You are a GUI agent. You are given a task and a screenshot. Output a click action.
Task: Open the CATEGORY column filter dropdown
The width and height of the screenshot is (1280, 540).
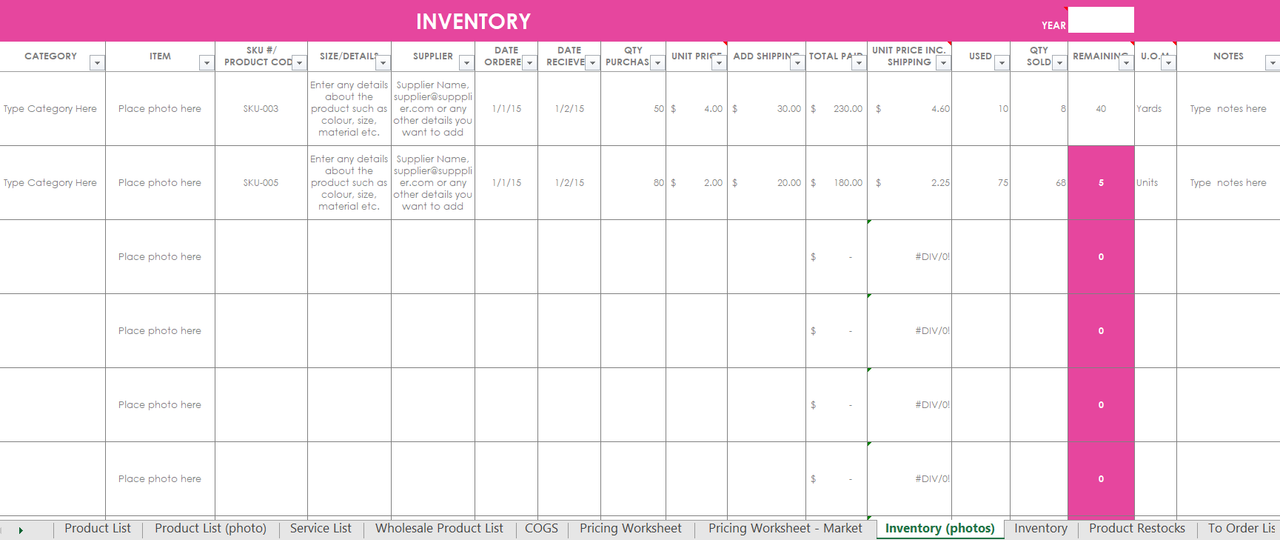point(96,63)
